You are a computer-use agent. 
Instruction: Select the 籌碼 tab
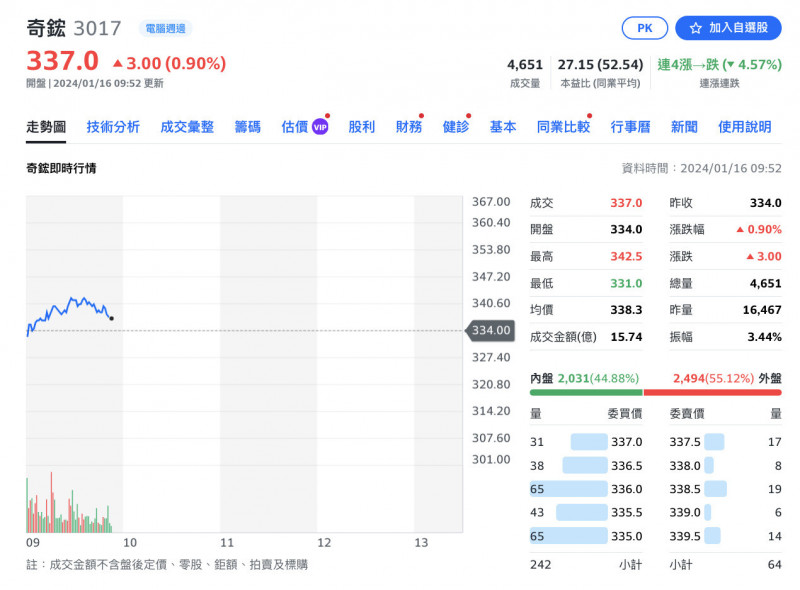click(247, 127)
